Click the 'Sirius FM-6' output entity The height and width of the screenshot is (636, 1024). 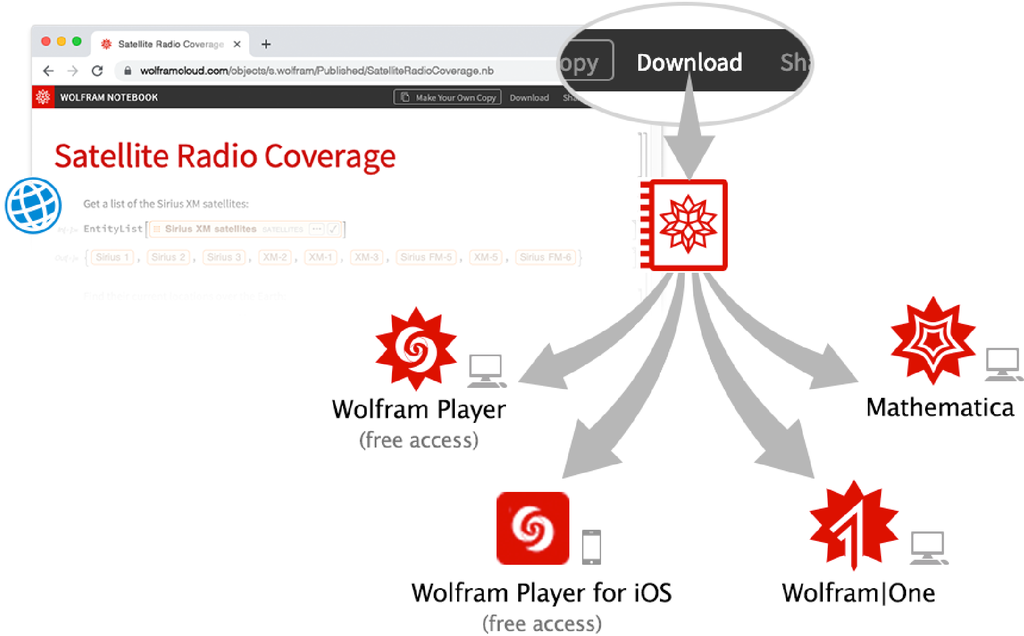[x=546, y=257]
